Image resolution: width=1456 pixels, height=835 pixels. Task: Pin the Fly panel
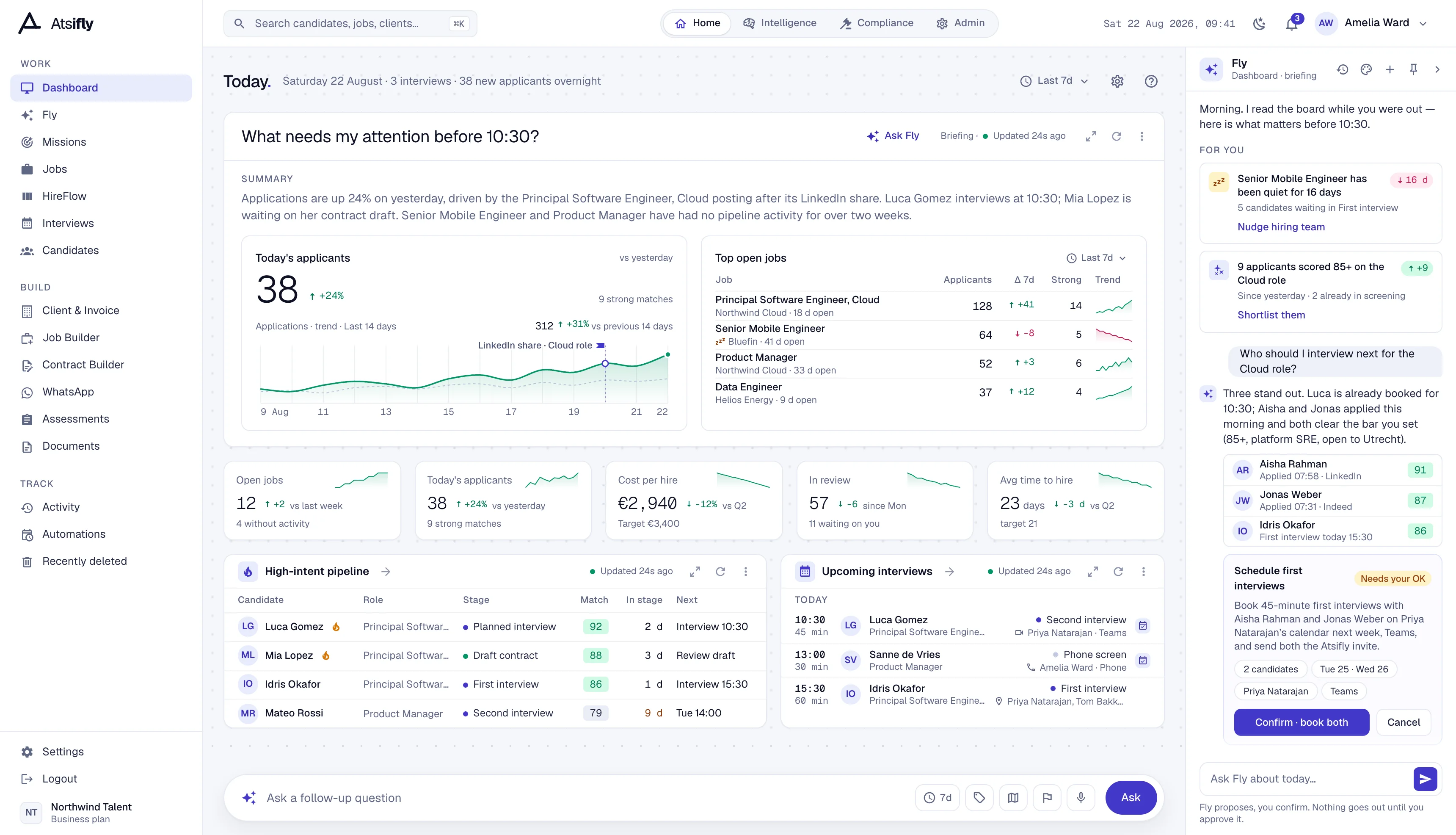tap(1414, 69)
